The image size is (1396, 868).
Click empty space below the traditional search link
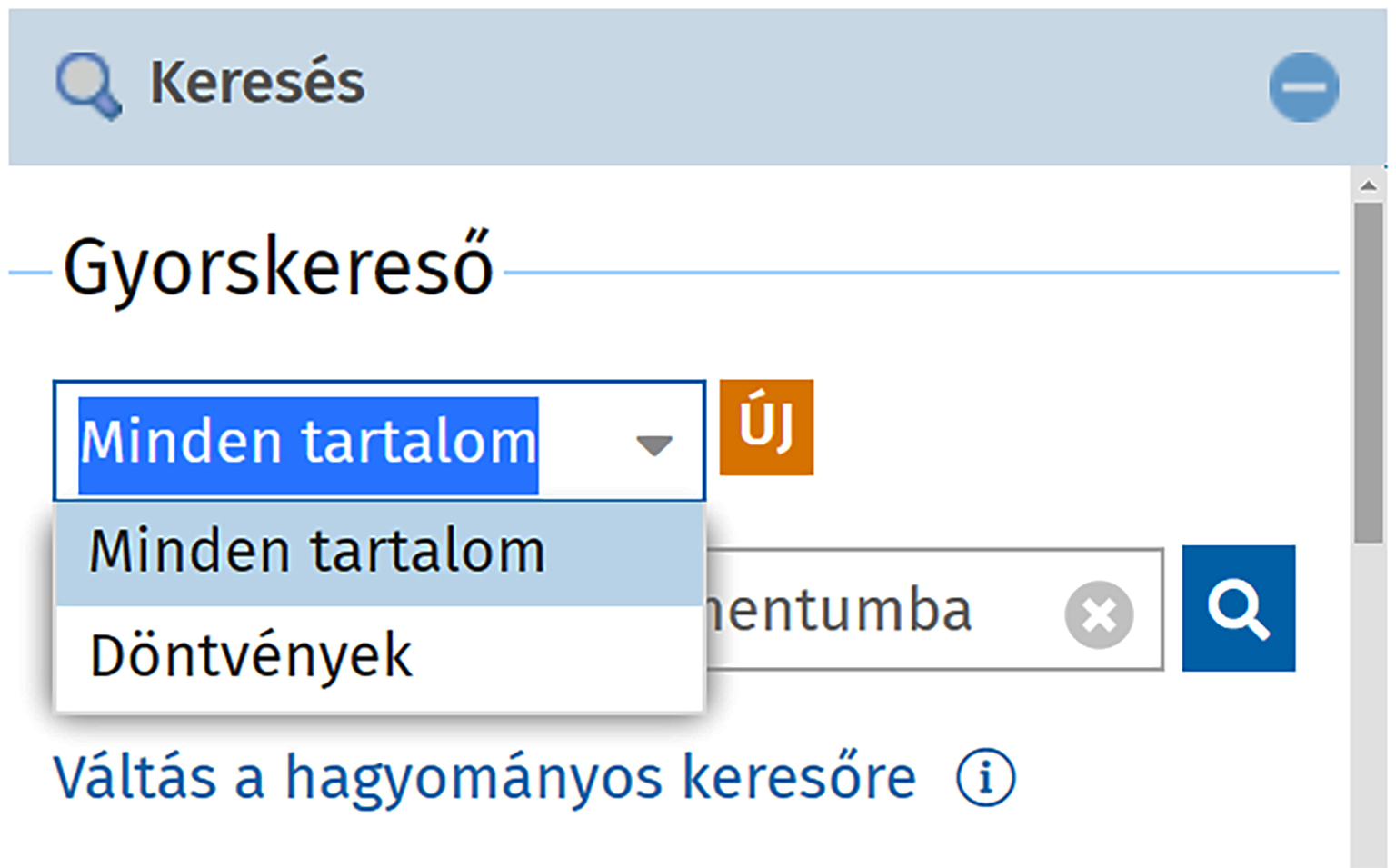click(636, 841)
